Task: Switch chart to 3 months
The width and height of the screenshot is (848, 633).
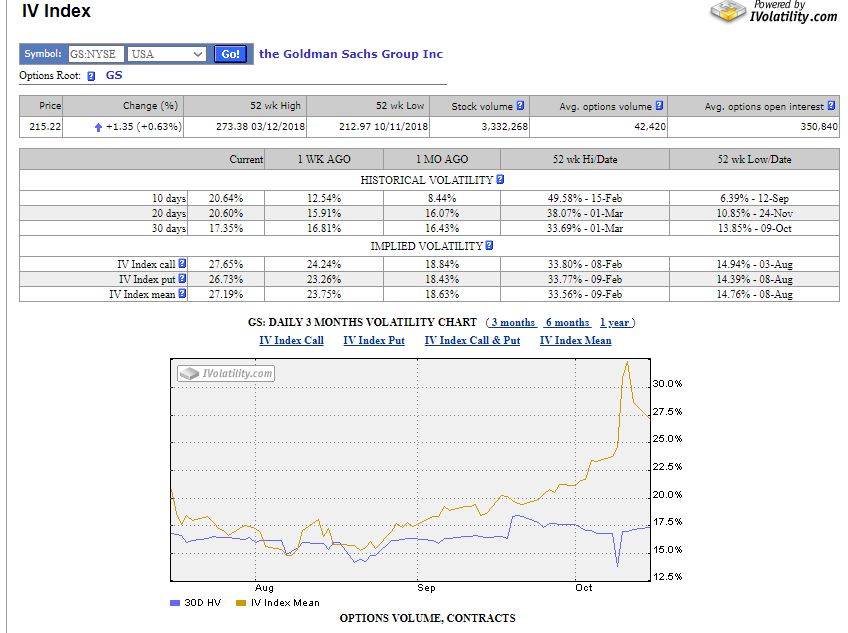Action: (x=513, y=322)
